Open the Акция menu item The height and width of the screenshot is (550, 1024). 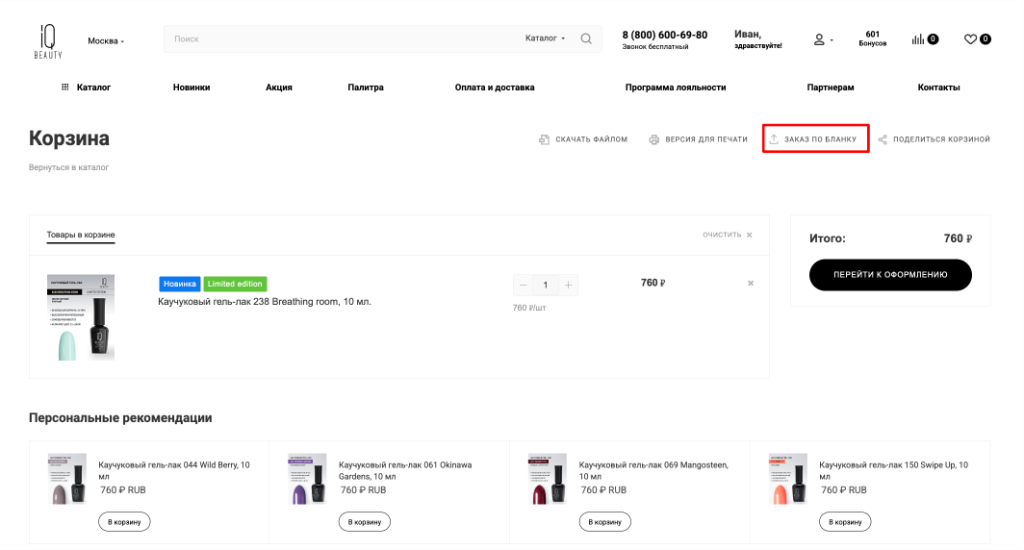coord(279,87)
